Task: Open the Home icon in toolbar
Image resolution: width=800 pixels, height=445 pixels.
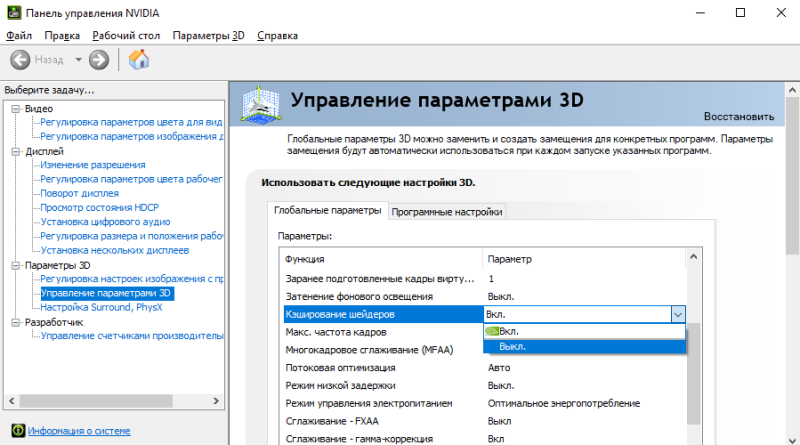Action: [139, 60]
